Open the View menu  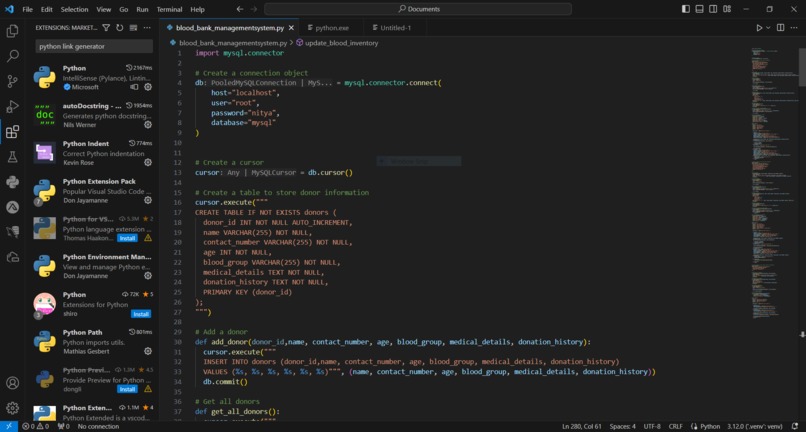[x=103, y=9]
